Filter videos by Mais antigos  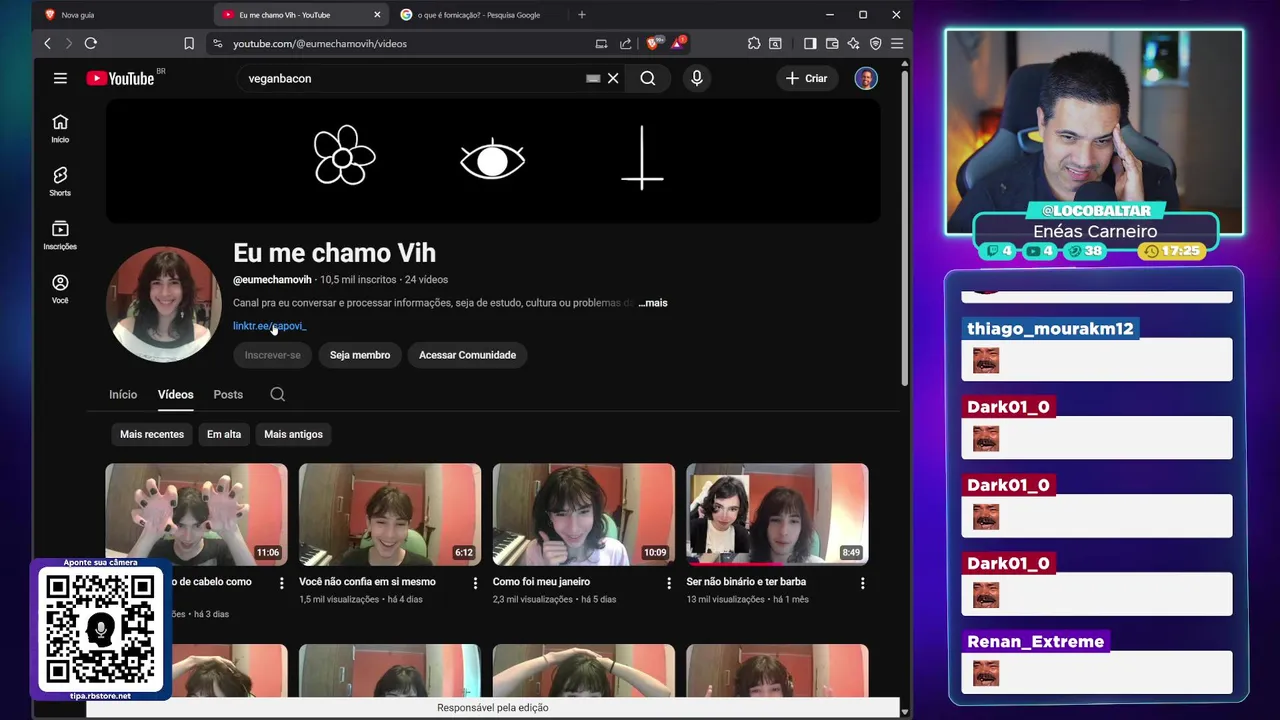[293, 434]
